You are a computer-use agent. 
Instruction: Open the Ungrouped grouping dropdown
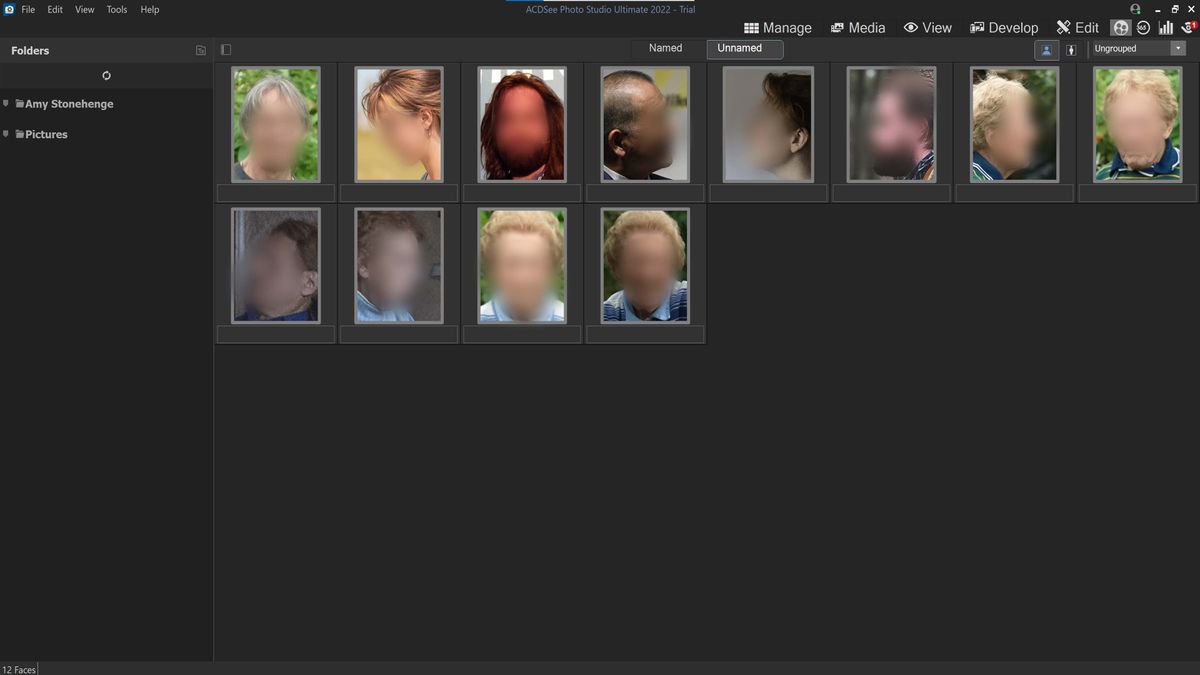point(1138,48)
